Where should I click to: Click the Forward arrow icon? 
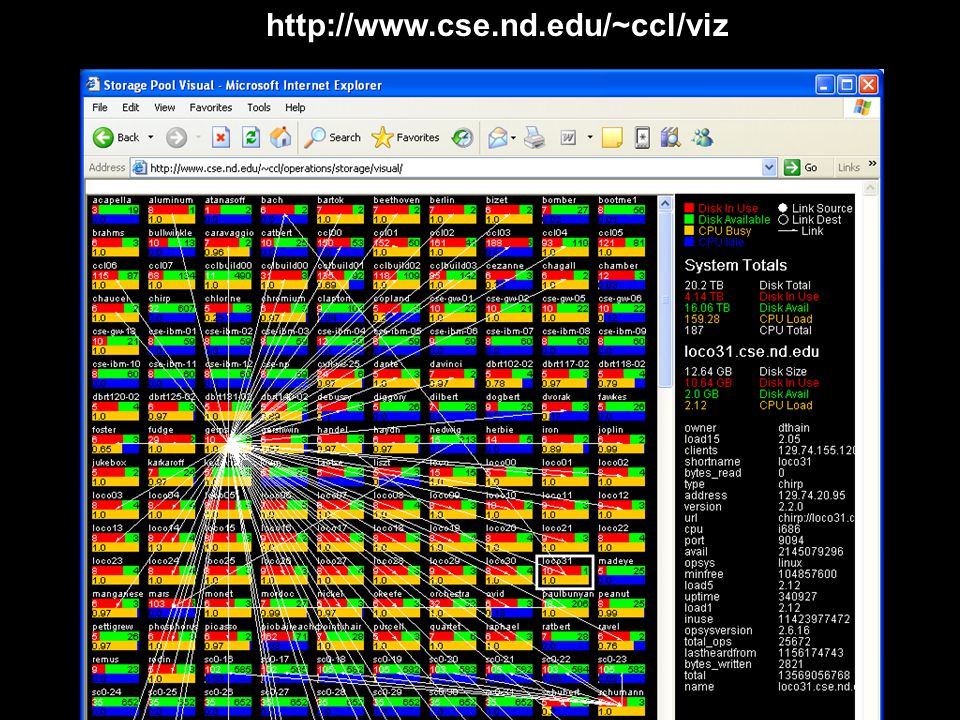(x=176, y=137)
